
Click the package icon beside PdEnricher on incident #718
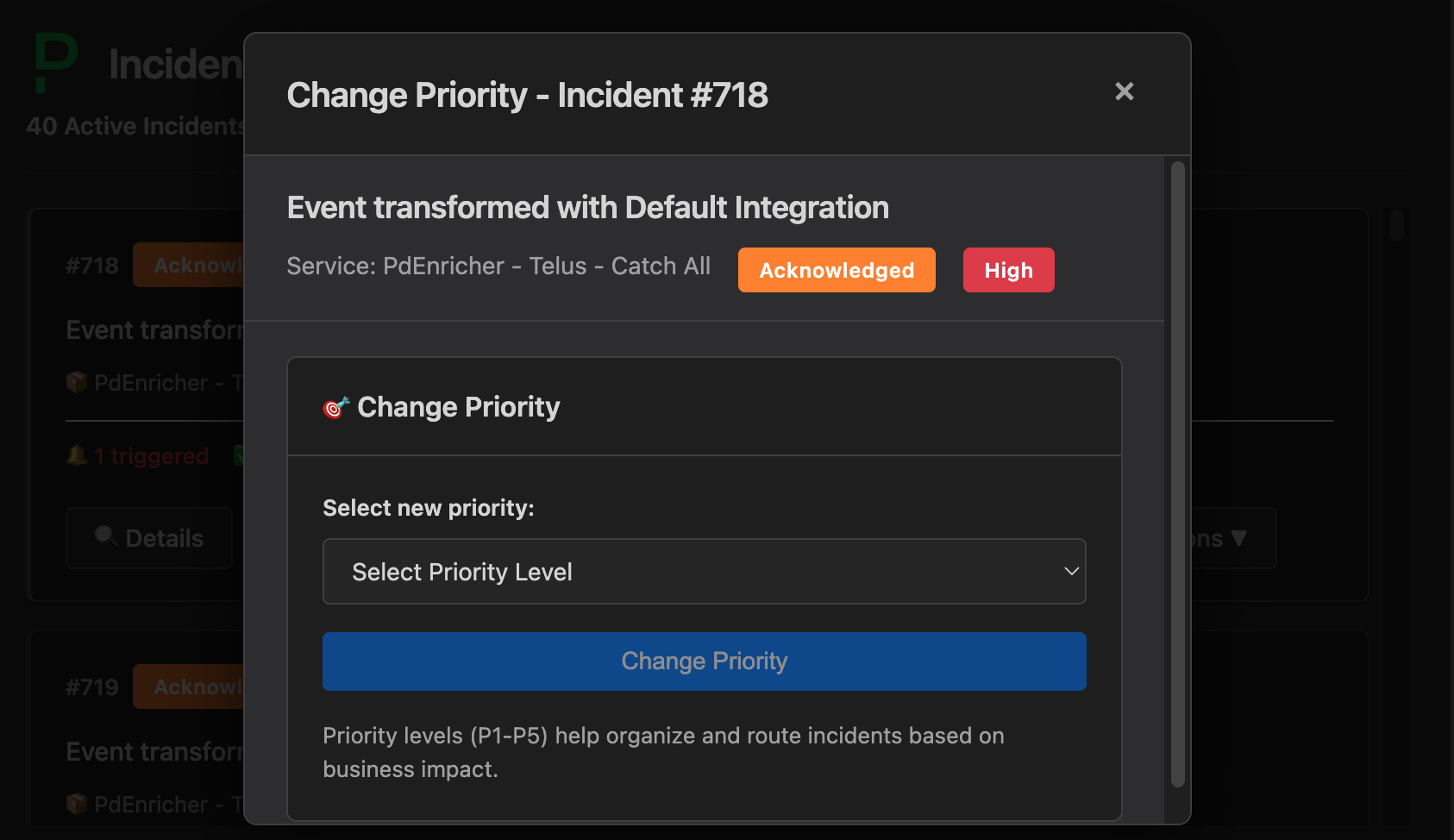click(77, 382)
